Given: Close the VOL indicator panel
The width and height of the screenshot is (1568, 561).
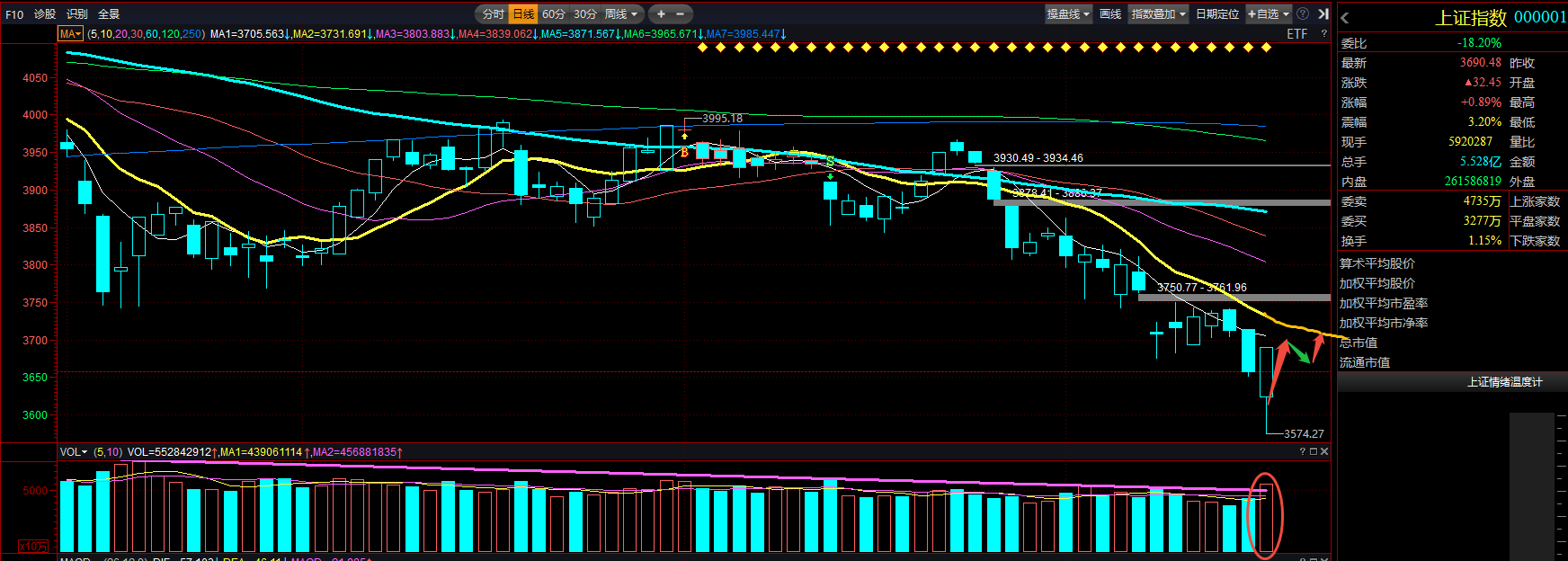Looking at the screenshot, I should tap(1323, 451).
